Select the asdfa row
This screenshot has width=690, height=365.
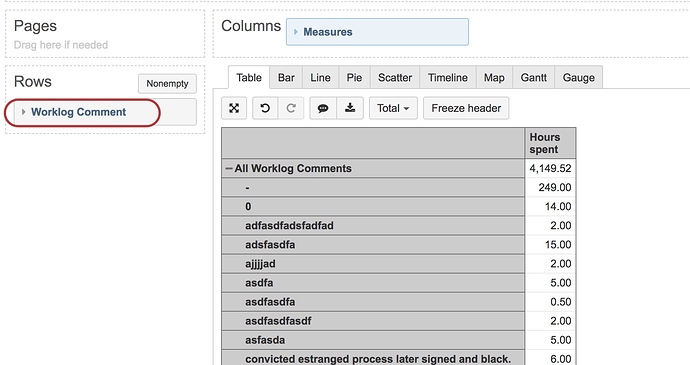(373, 283)
